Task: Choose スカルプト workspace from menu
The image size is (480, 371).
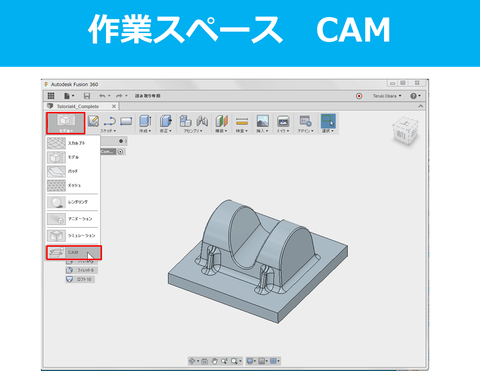Action: (73, 143)
